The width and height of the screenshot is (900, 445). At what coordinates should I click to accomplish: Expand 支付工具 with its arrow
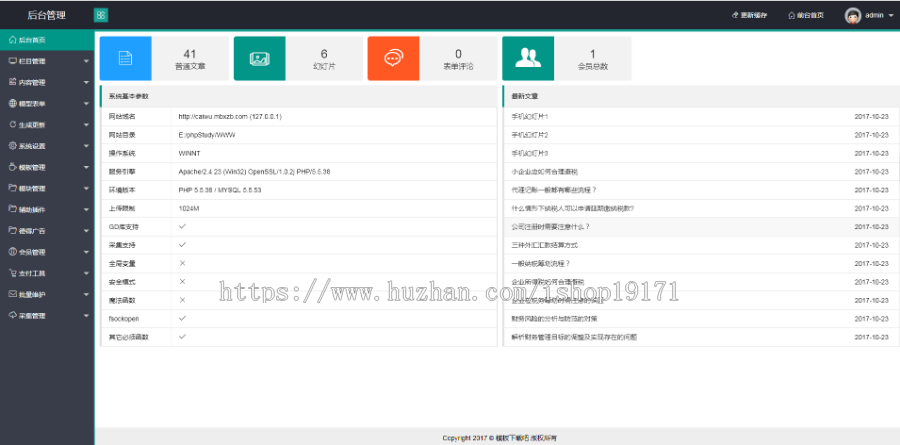[x=86, y=273]
